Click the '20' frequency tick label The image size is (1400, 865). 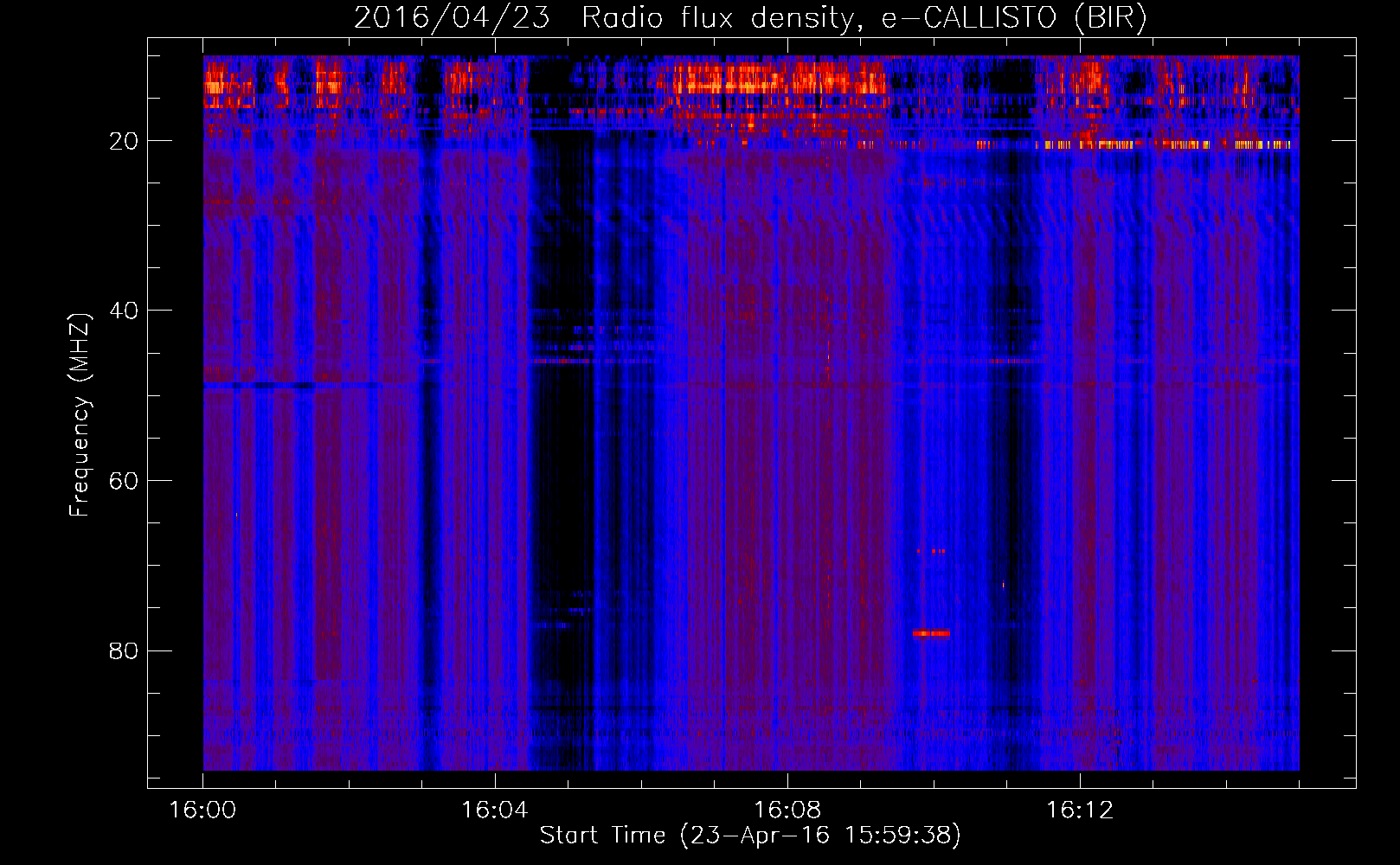(125, 141)
